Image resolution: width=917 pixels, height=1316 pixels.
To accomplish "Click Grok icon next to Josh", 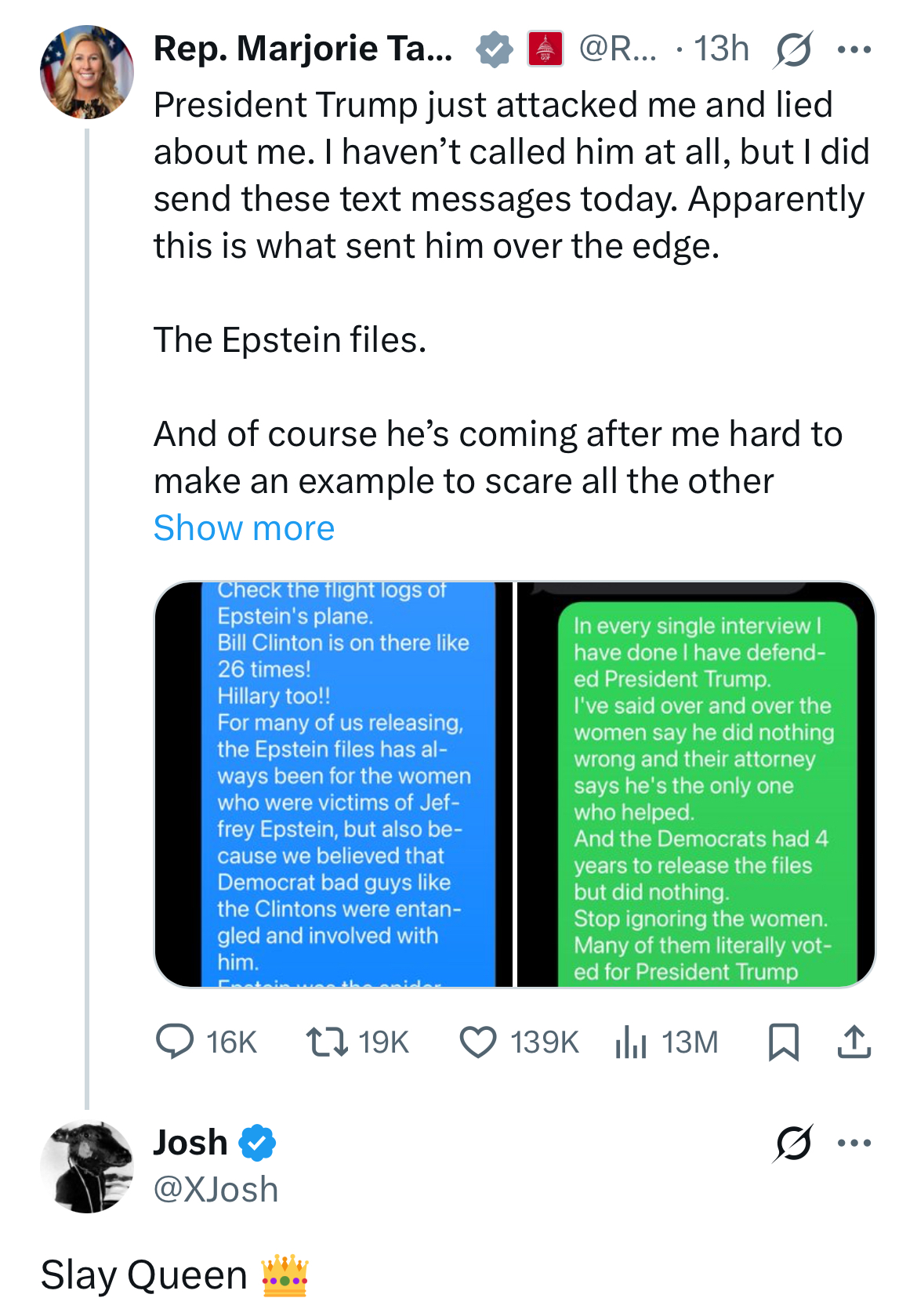I will click(x=792, y=1143).
